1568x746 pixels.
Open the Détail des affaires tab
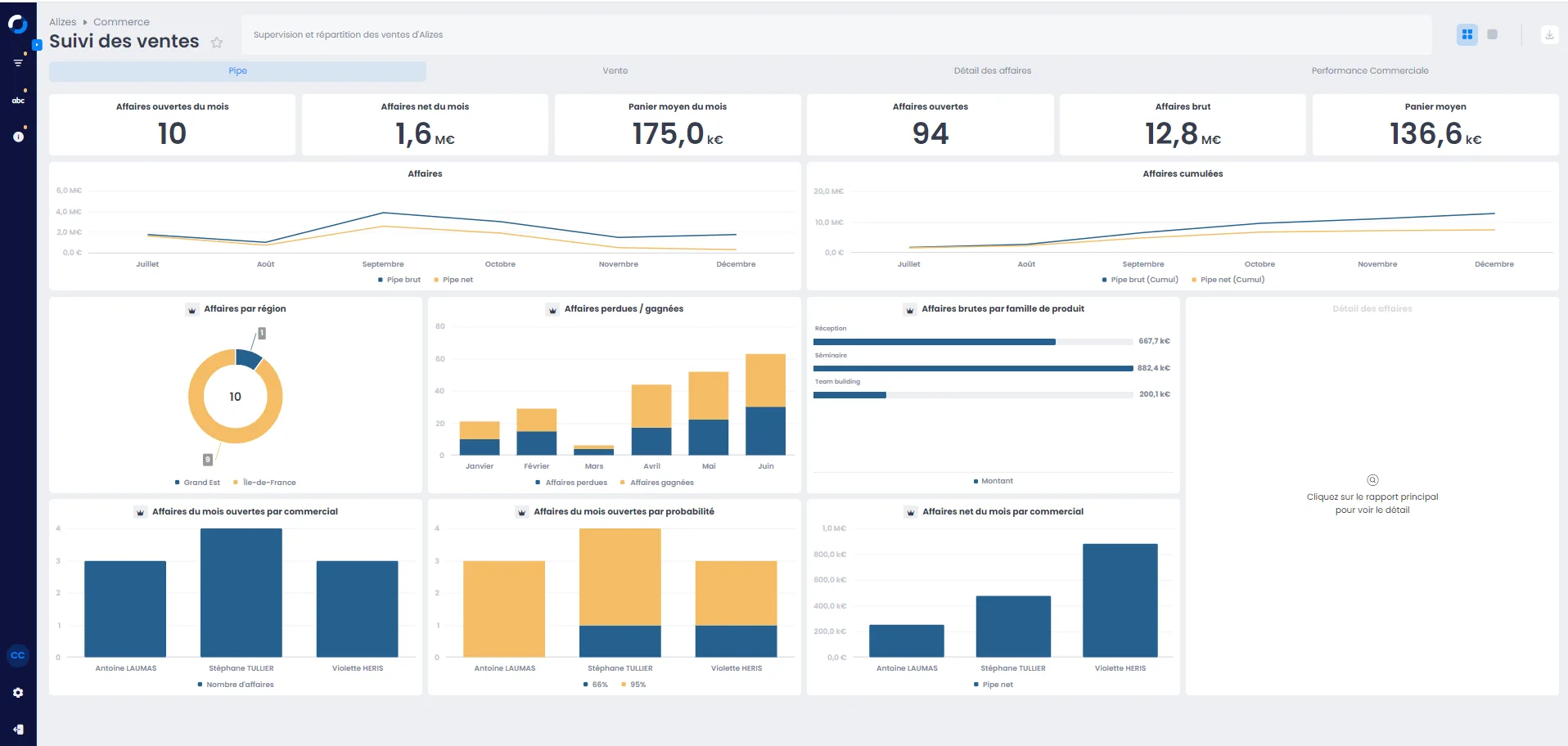(x=993, y=71)
